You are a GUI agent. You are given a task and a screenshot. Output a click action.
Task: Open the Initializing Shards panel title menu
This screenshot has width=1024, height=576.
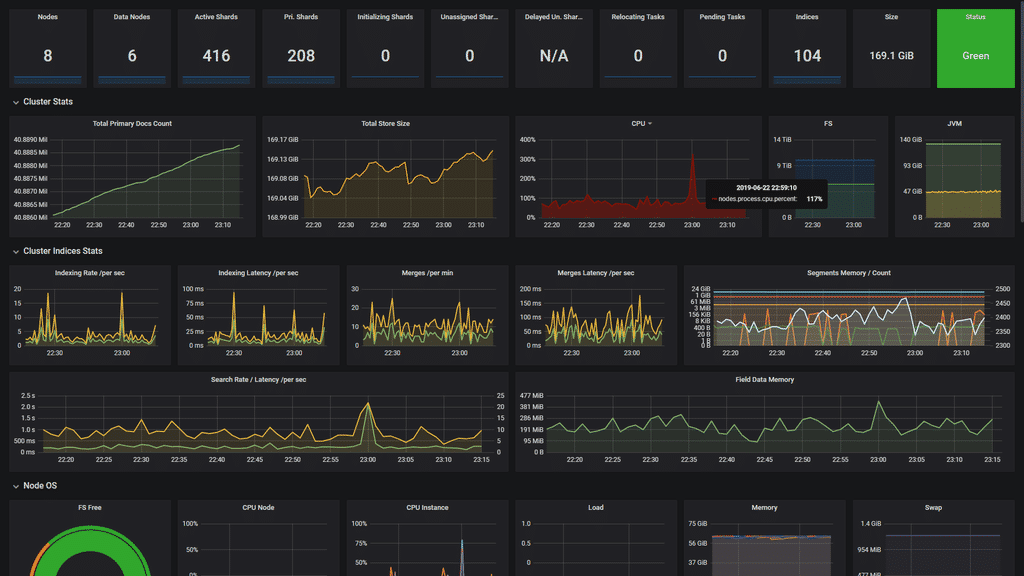click(x=385, y=17)
